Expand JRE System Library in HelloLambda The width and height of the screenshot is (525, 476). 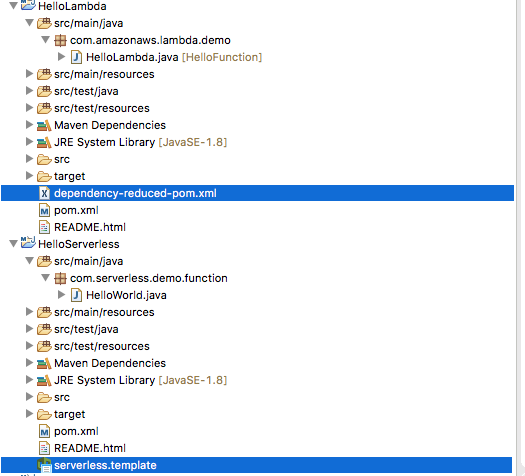[x=29, y=142]
